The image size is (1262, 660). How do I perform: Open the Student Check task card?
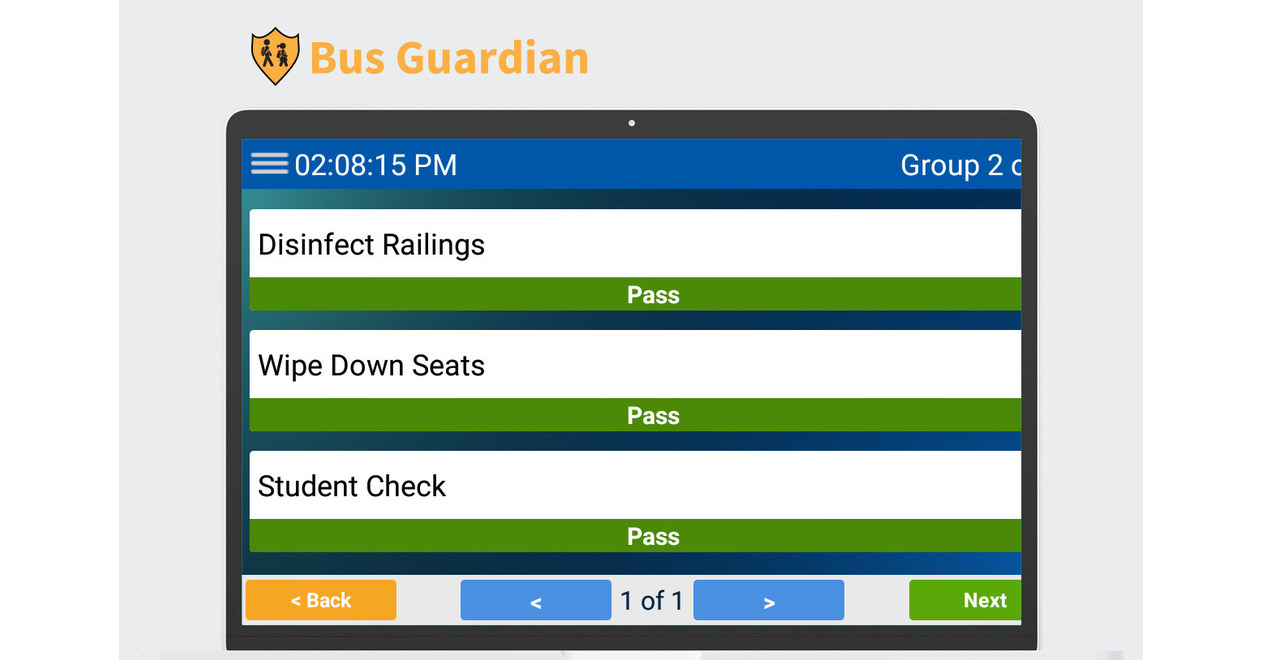(634, 485)
